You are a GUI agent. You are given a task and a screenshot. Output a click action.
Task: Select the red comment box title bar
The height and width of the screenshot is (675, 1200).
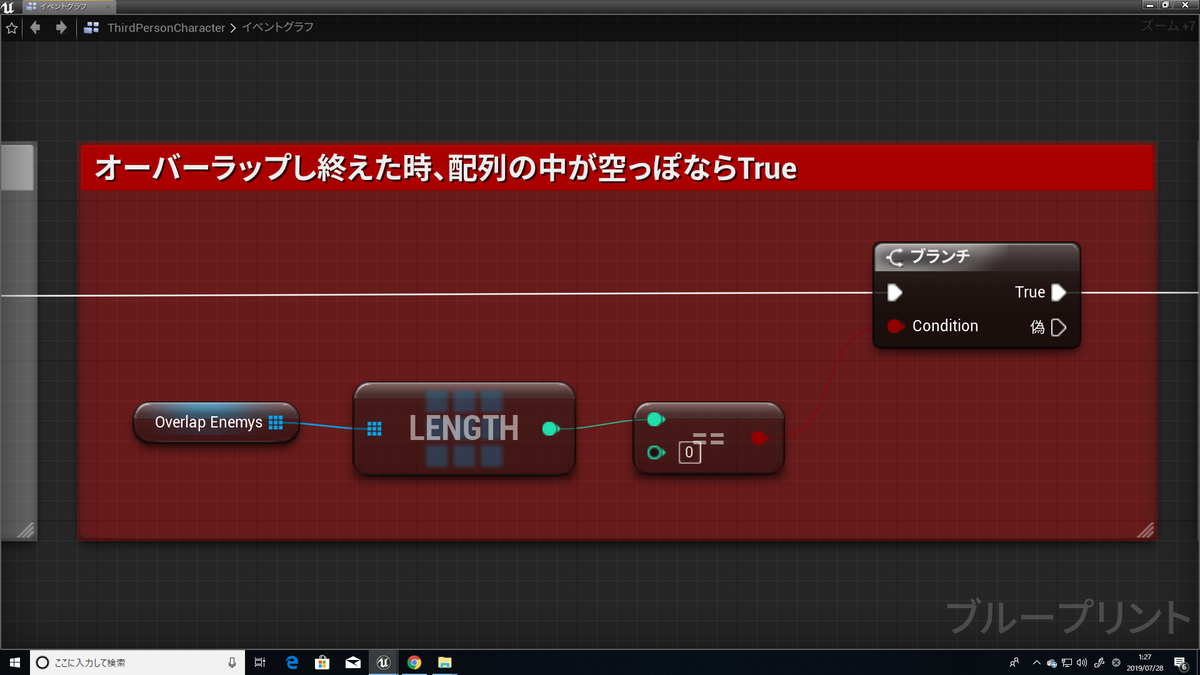(600, 168)
